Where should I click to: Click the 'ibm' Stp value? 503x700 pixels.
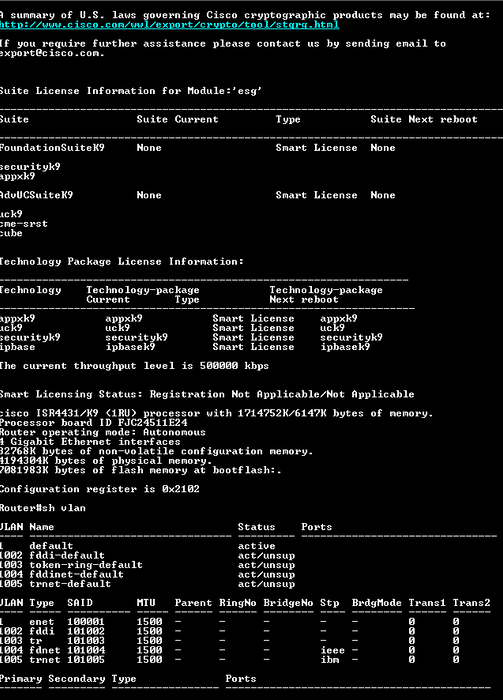(329, 660)
